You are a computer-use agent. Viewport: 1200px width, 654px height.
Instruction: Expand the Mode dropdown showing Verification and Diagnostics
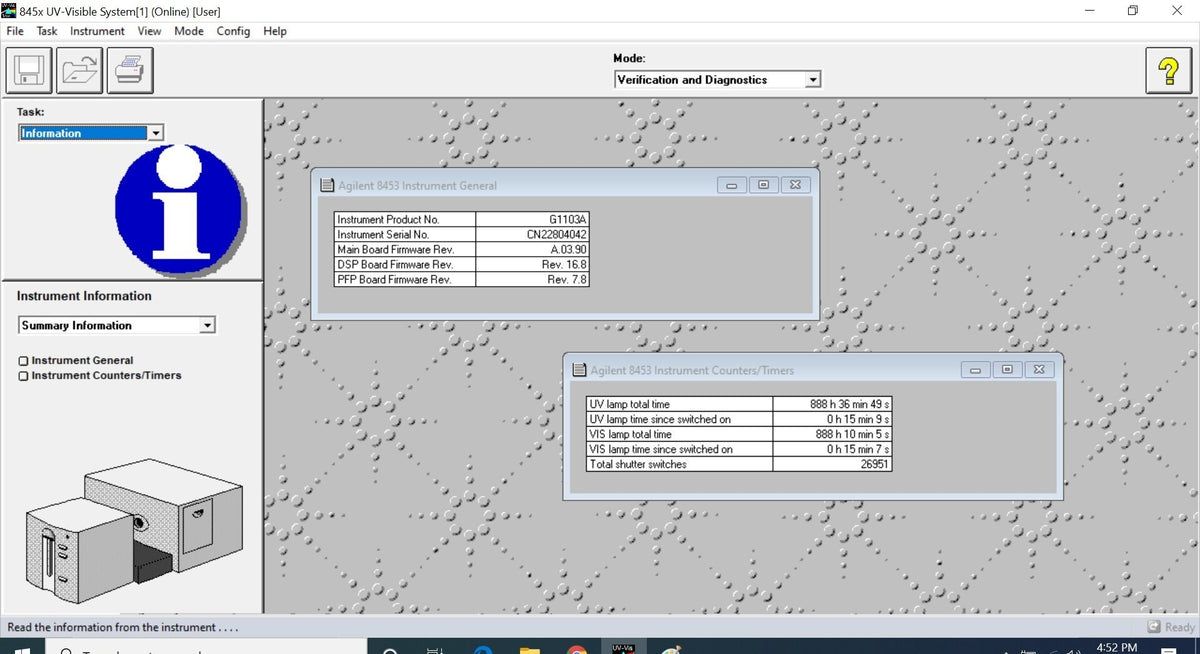click(x=813, y=80)
